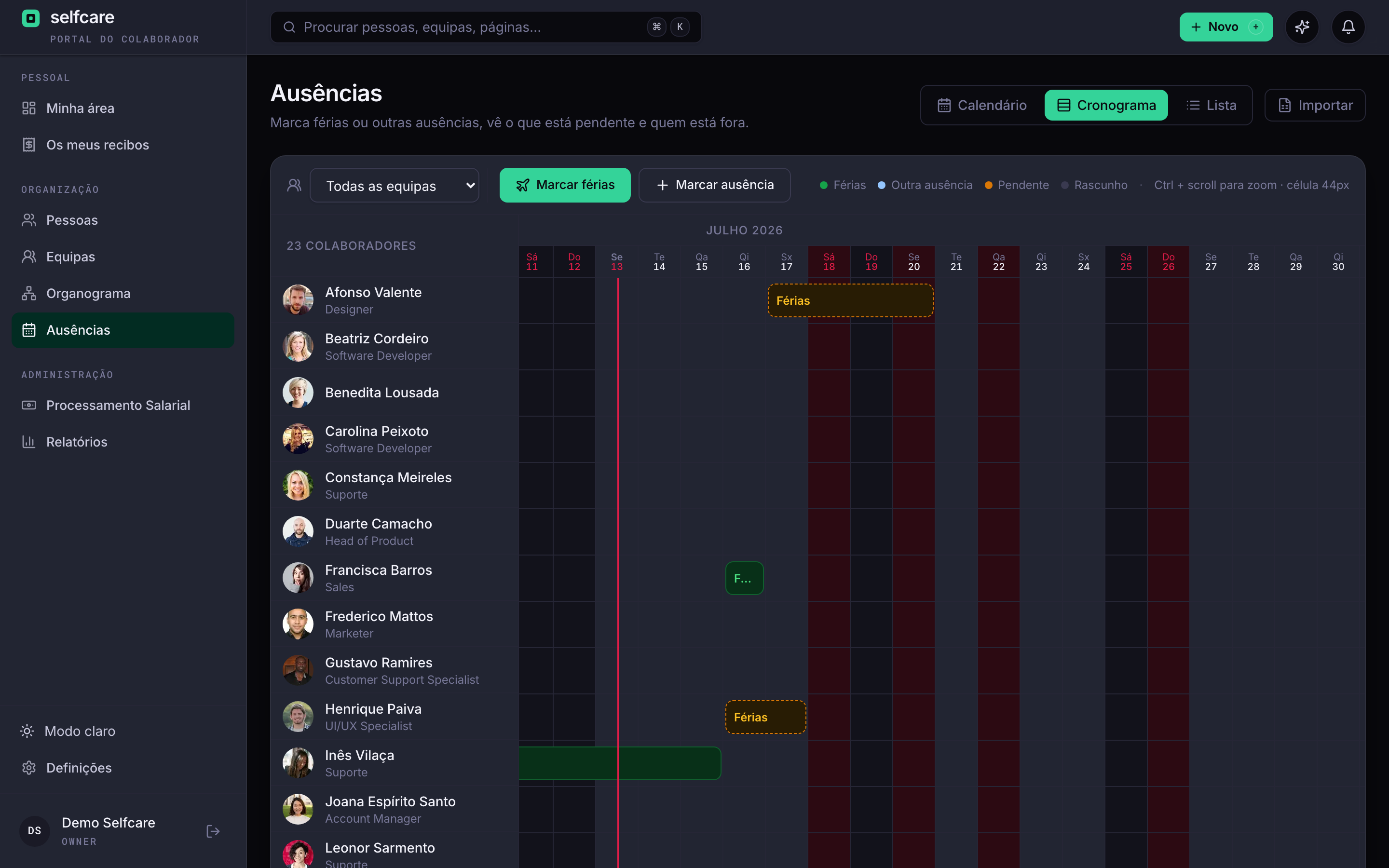Click Beatriz Cordeiro's avatar
This screenshot has height=868, width=1389.
coord(298,346)
